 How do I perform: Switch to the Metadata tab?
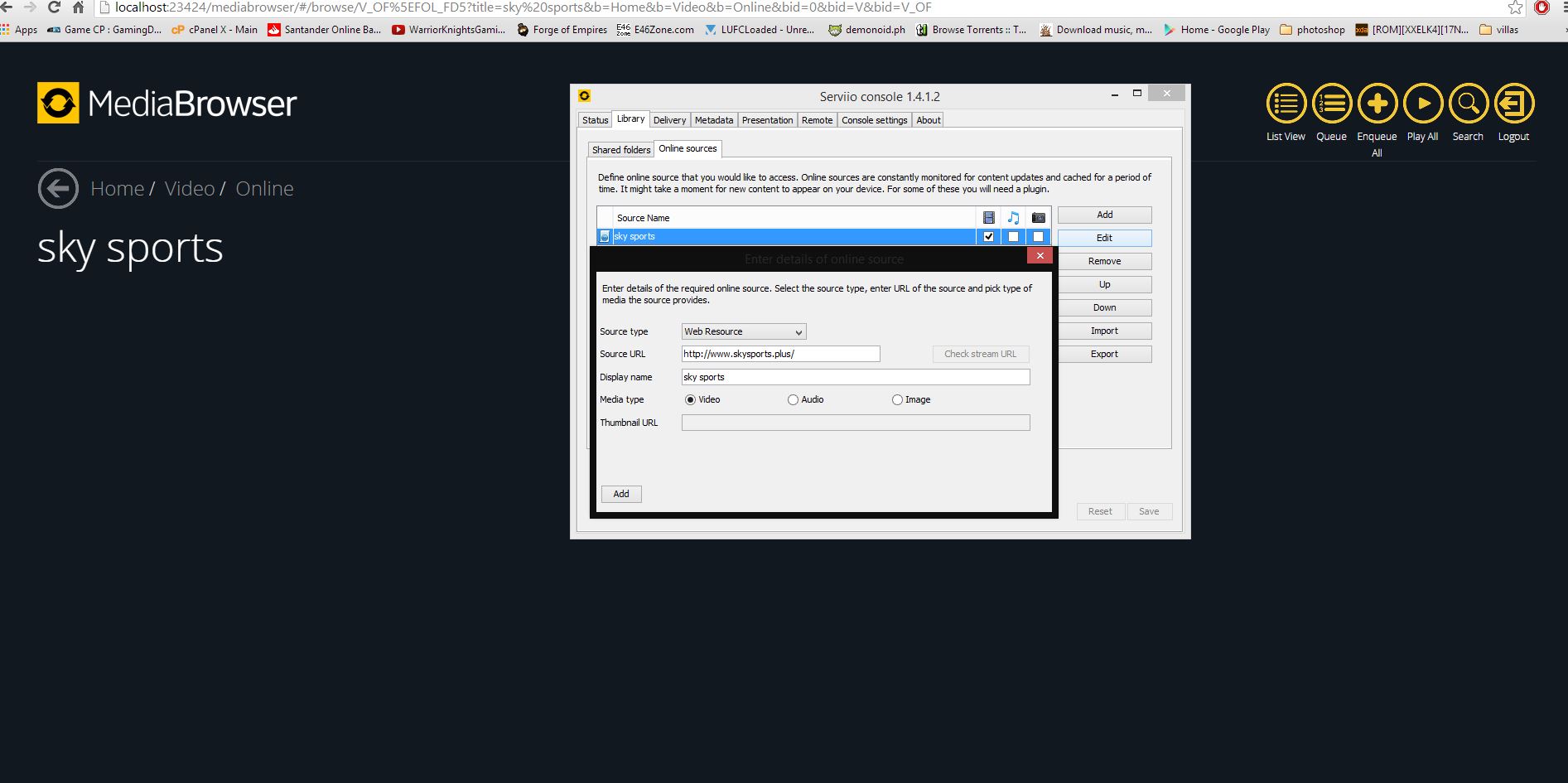pos(714,120)
